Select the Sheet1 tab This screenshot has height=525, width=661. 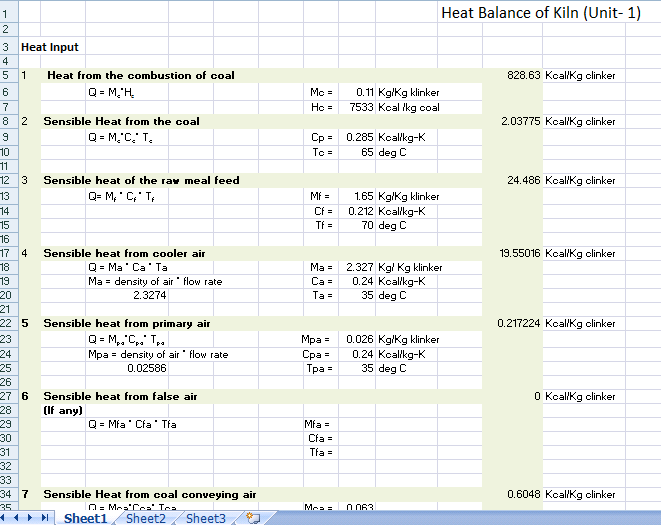click(x=86, y=518)
